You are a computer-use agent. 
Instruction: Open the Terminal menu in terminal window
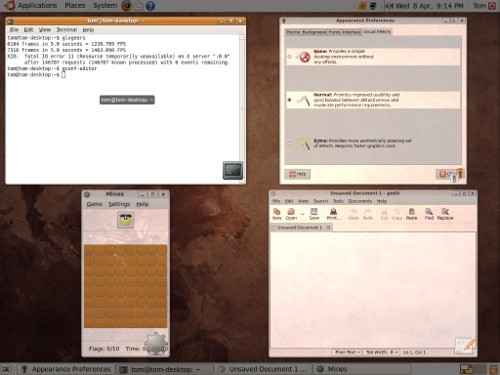click(x=66, y=30)
